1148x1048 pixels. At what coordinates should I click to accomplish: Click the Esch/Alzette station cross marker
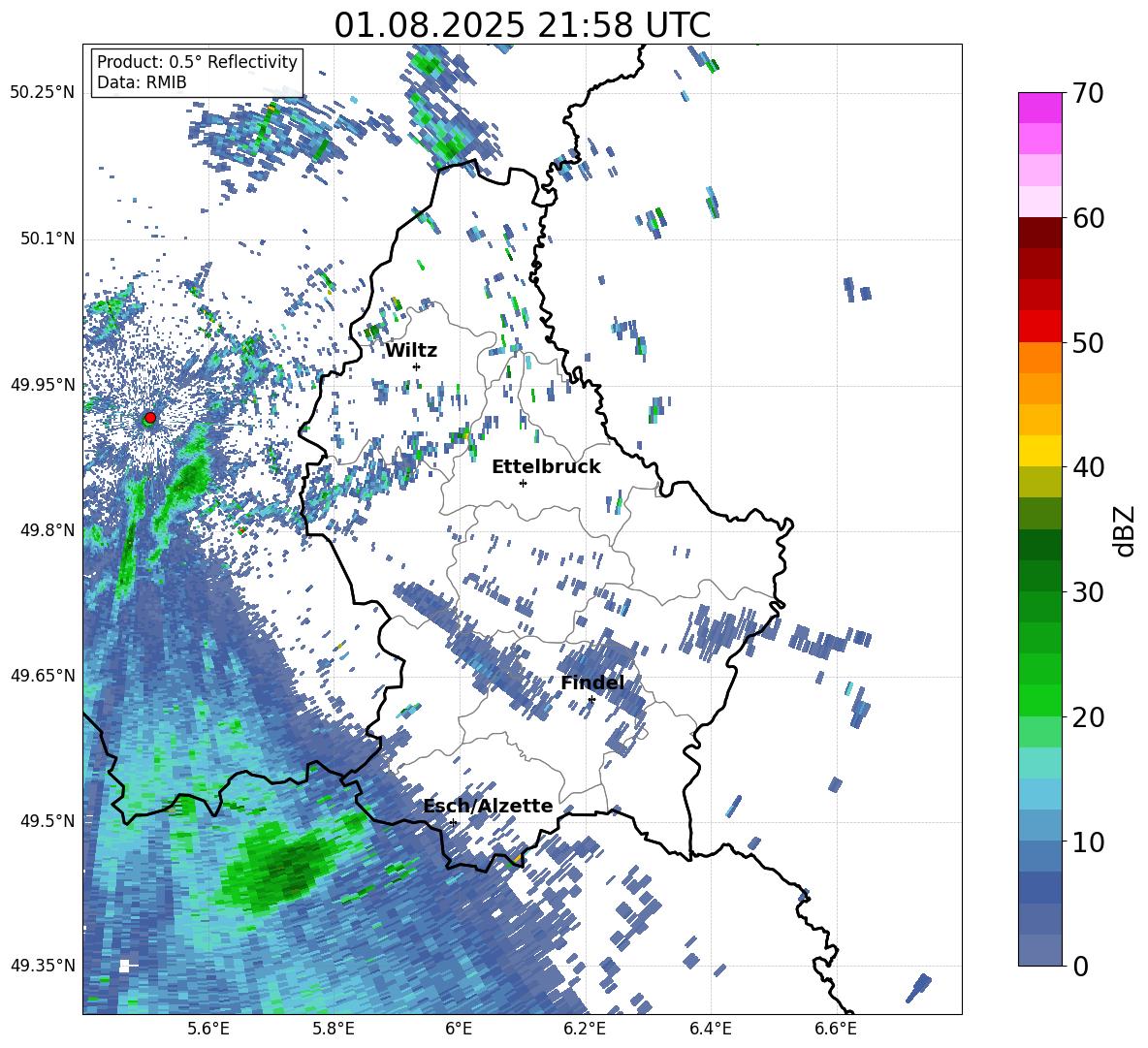point(453,822)
